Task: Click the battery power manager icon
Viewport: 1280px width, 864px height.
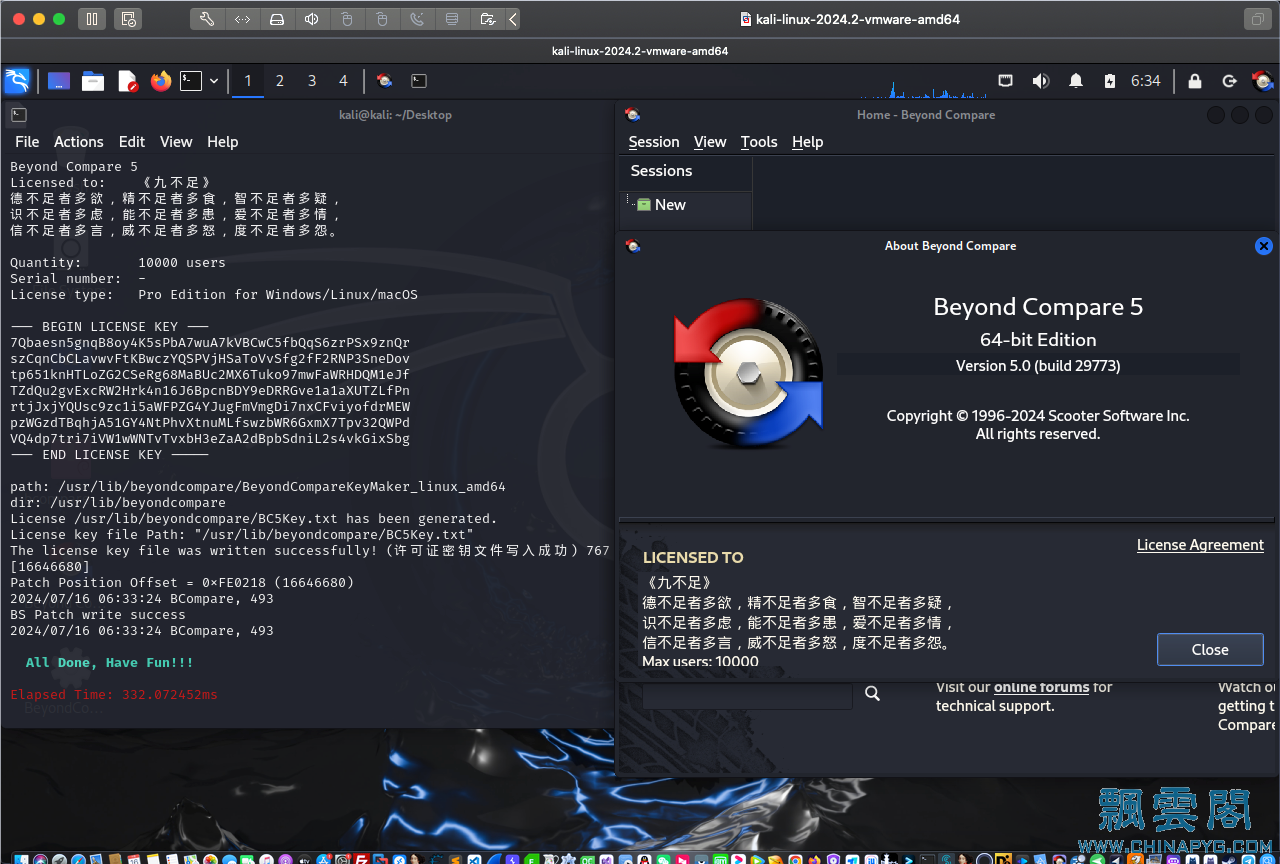Action: pos(1109,81)
